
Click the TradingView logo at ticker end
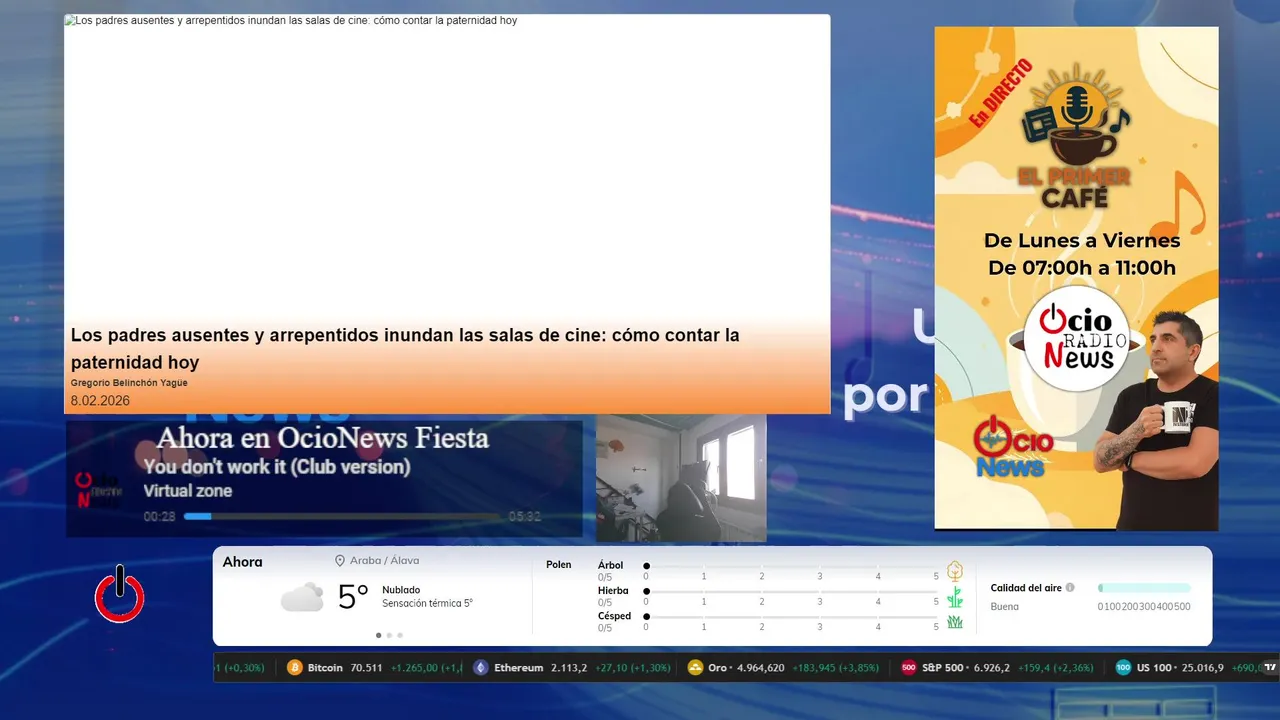tap(1270, 667)
